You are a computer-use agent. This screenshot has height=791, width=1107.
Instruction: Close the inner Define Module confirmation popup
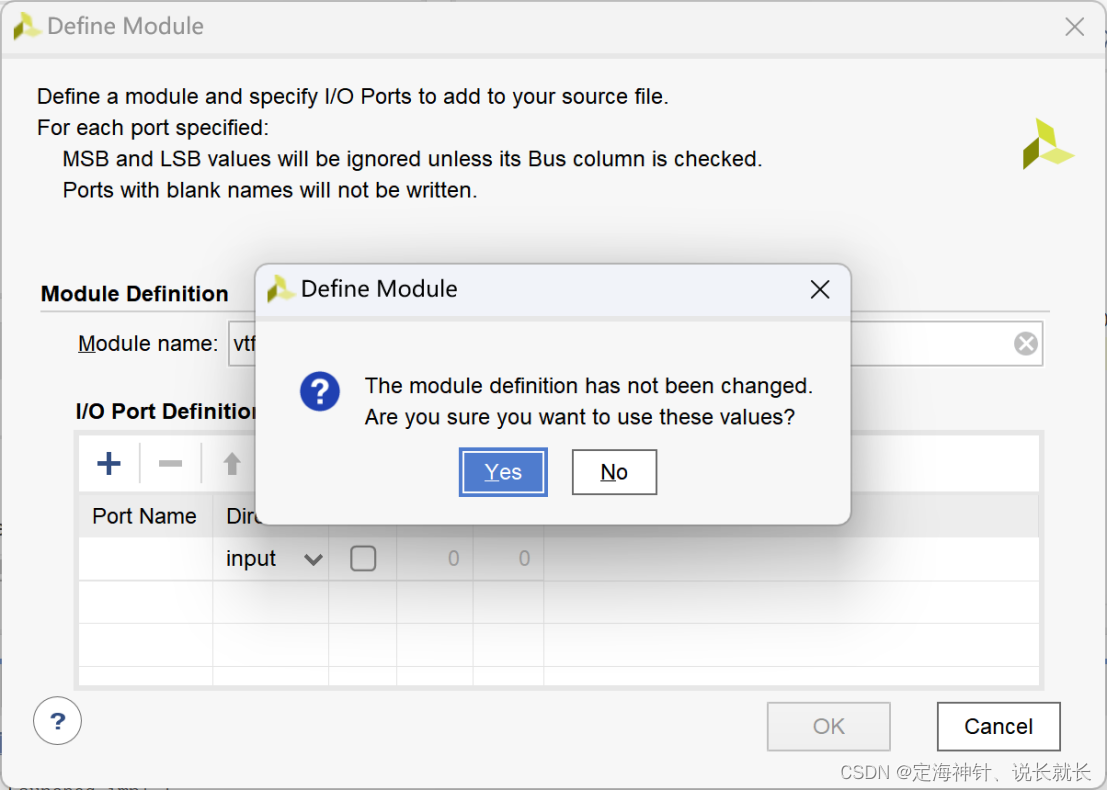[x=820, y=289]
